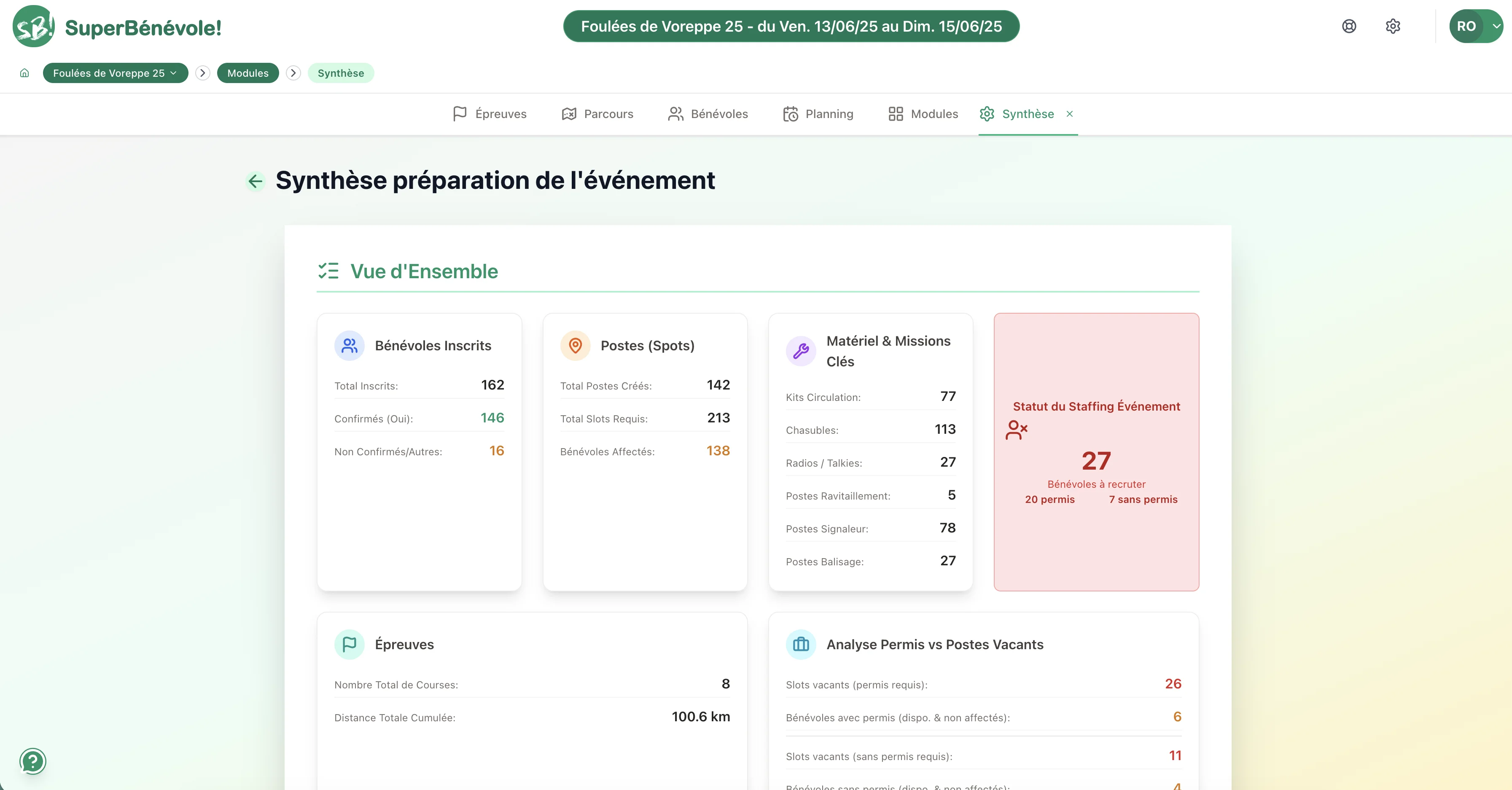Viewport: 1512px width, 790px height.
Task: Click the Épreuves card flag icon
Action: point(349,645)
